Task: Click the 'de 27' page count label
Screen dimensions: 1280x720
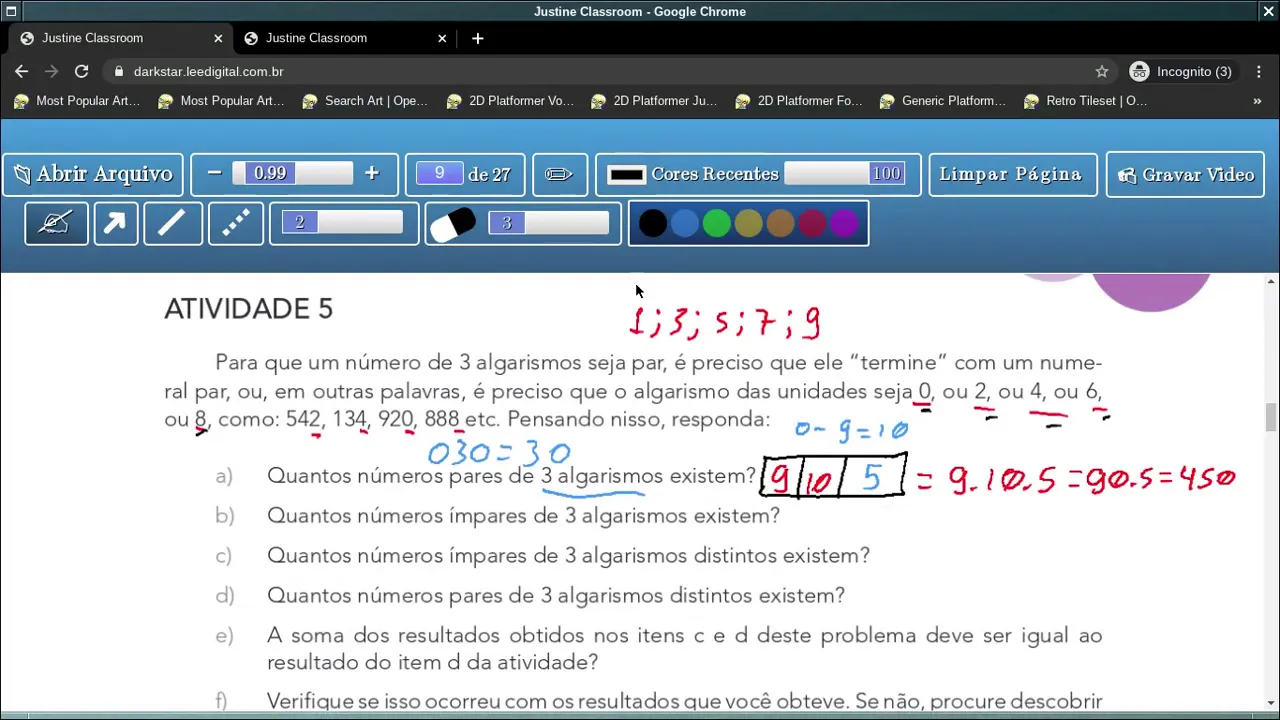Action: pyautogui.click(x=489, y=175)
